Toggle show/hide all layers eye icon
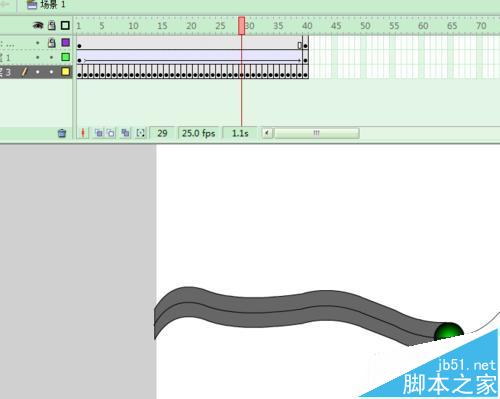 (38, 25)
